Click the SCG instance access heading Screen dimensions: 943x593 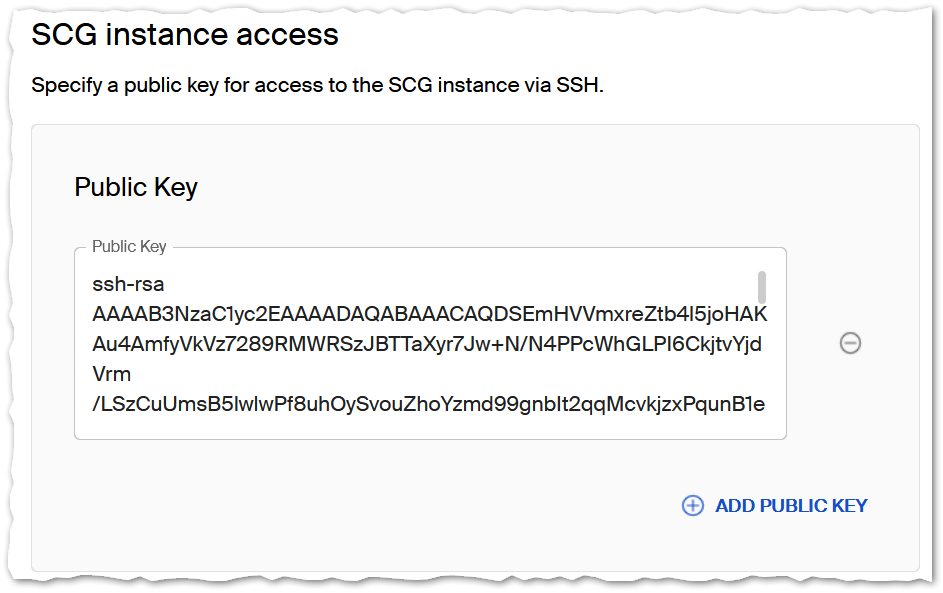tap(185, 35)
